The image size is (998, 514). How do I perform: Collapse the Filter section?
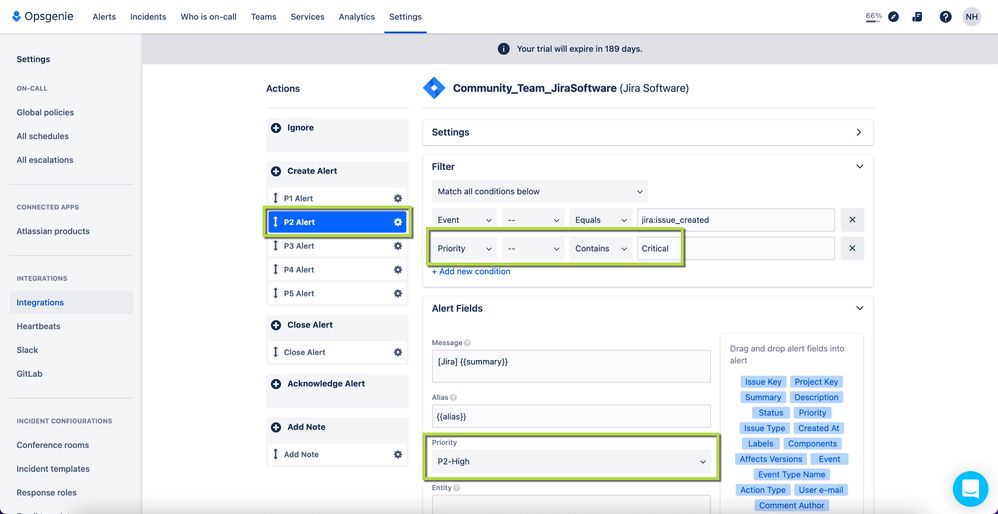click(860, 167)
